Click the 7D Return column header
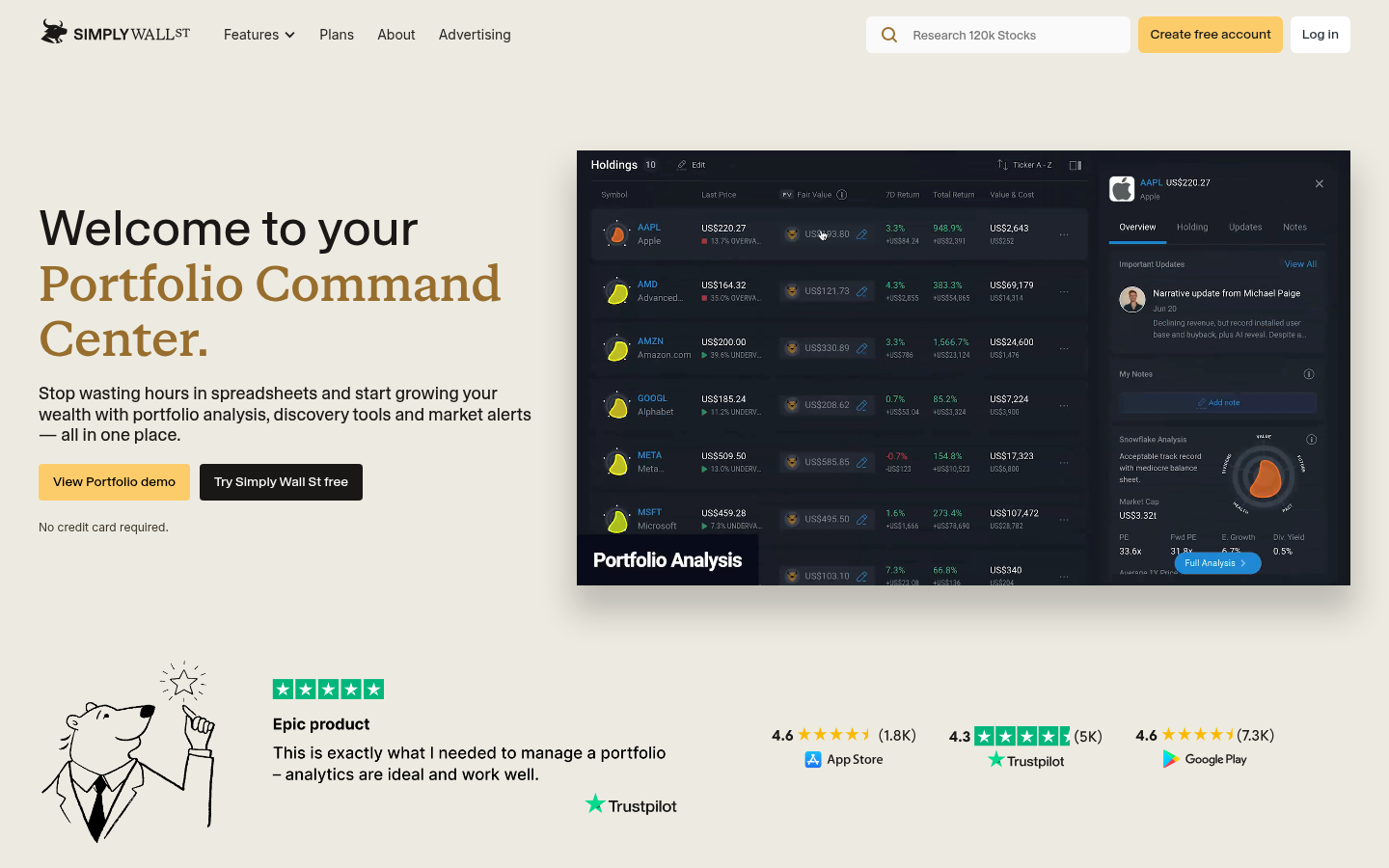Image resolution: width=1389 pixels, height=868 pixels. pyautogui.click(x=903, y=195)
